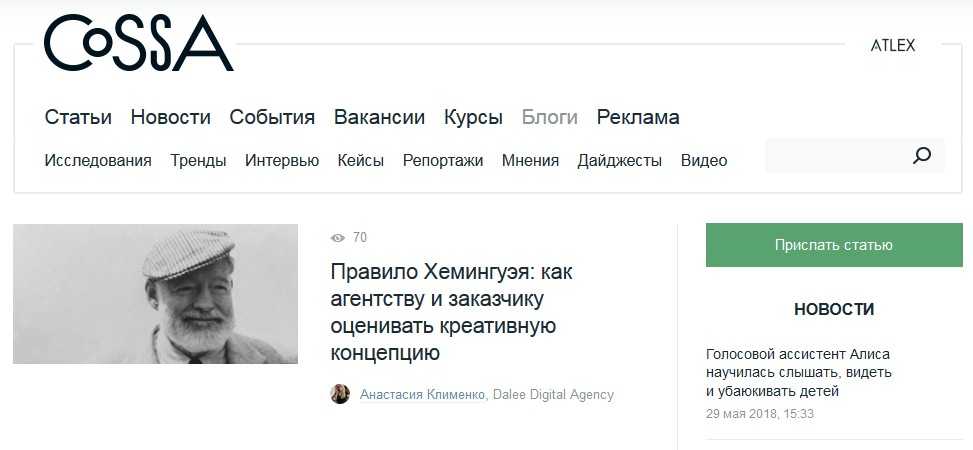
Task: Open the События section
Action: tap(272, 117)
